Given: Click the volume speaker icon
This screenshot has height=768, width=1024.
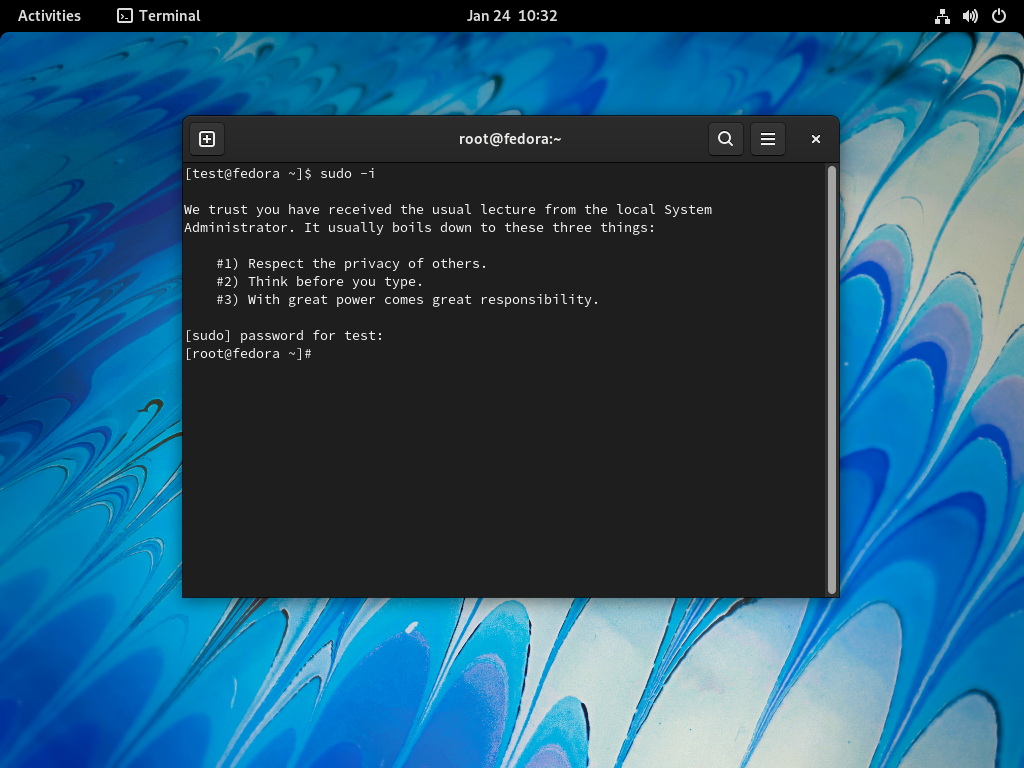Looking at the screenshot, I should click(x=970, y=16).
